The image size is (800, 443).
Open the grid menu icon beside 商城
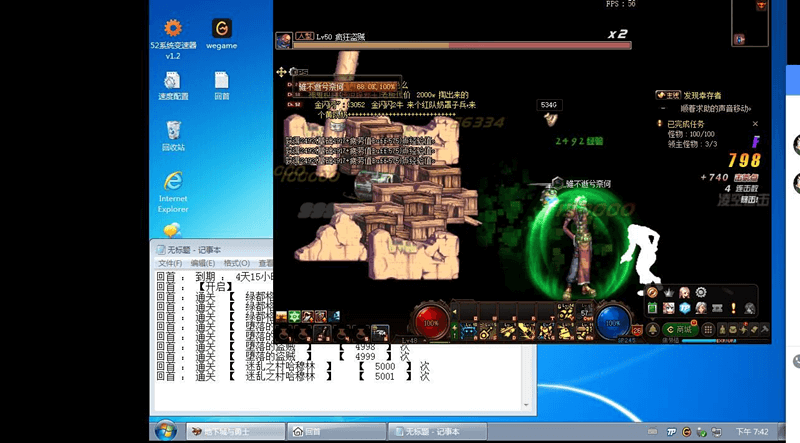pyautogui.click(x=708, y=330)
